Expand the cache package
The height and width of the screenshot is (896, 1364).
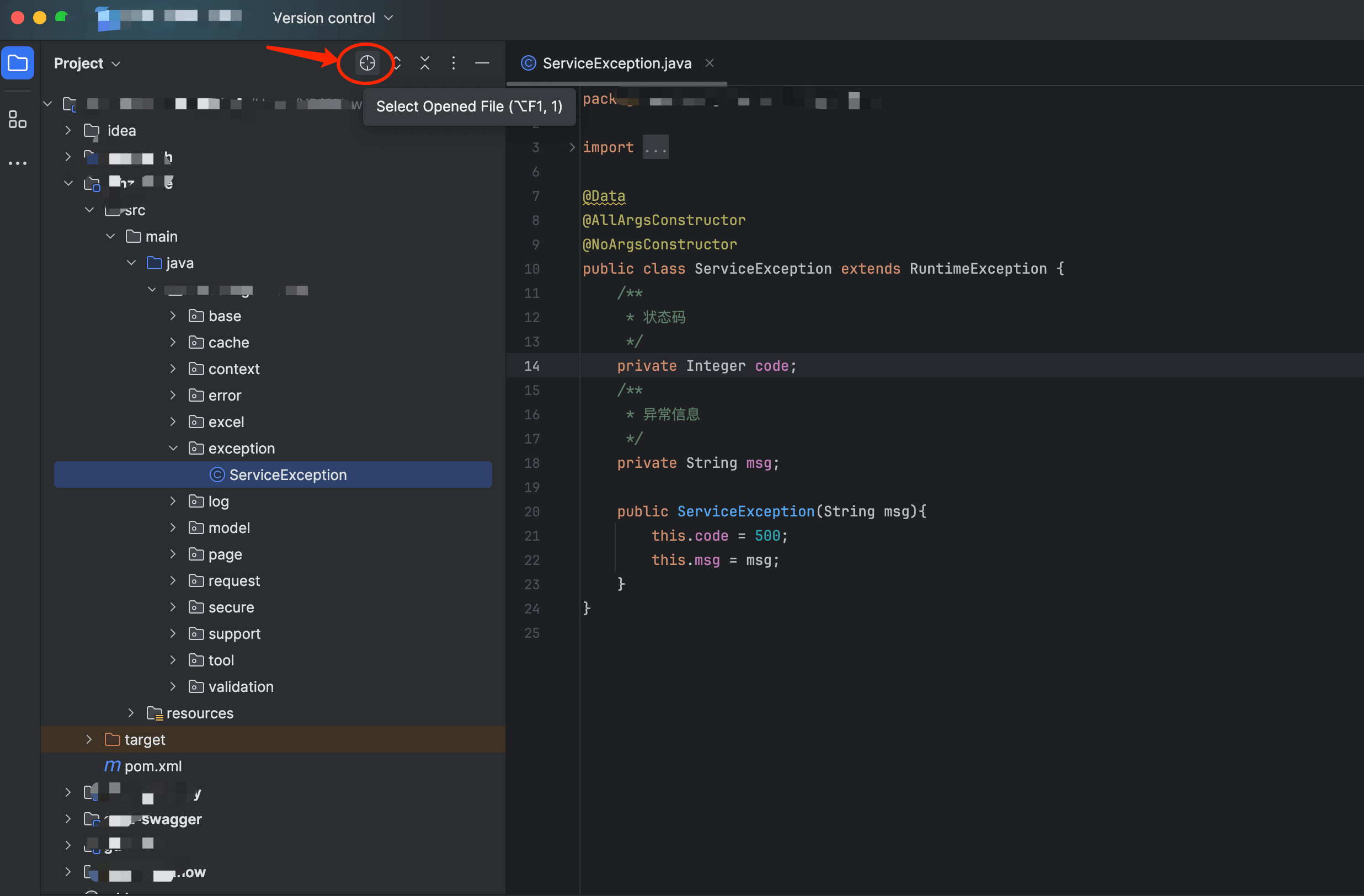click(173, 343)
